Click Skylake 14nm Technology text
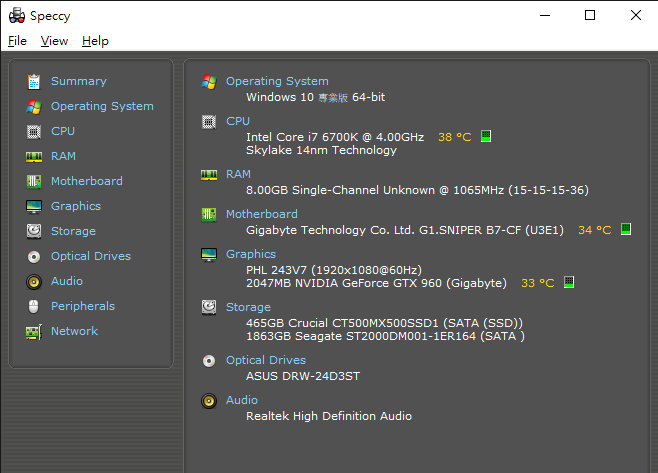This screenshot has height=473, width=658. [x=321, y=150]
